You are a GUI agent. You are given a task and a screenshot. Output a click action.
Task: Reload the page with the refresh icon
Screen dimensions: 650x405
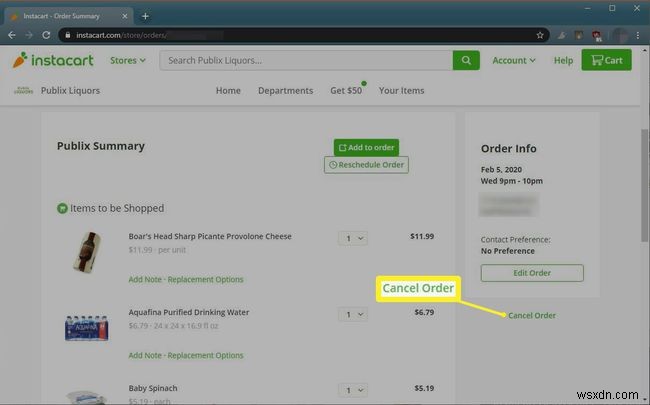tap(46, 35)
